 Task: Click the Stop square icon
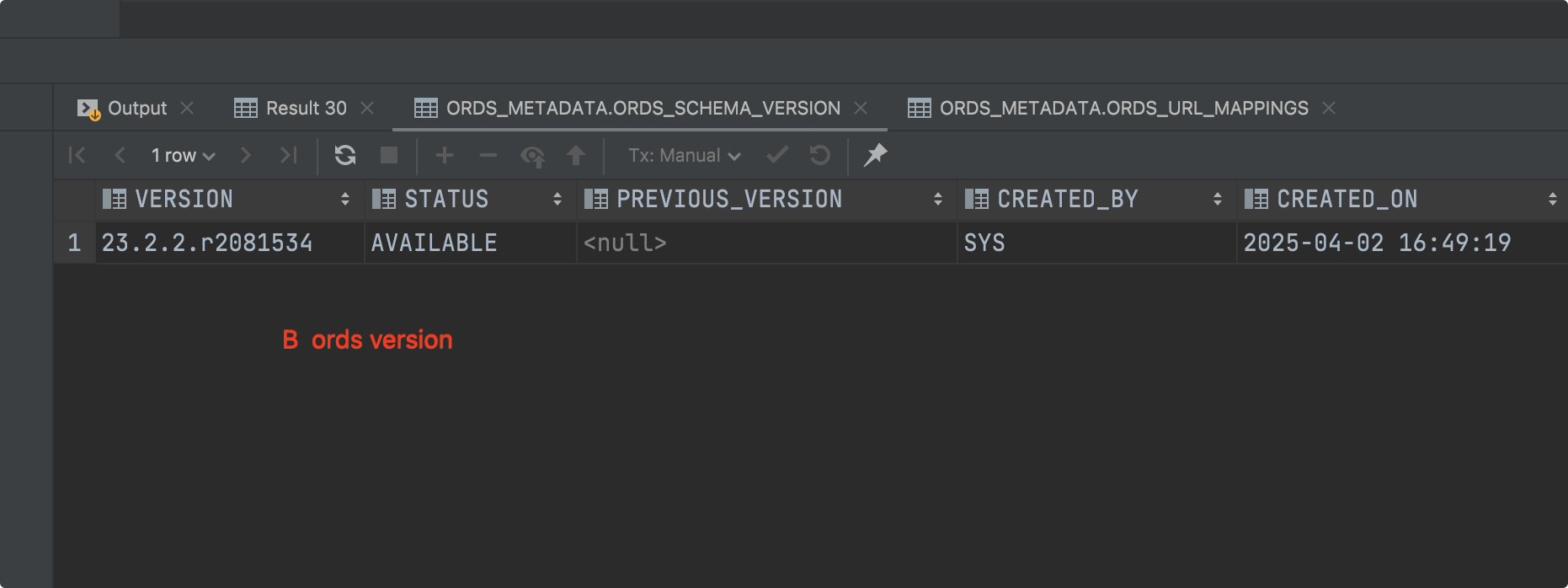tap(389, 155)
